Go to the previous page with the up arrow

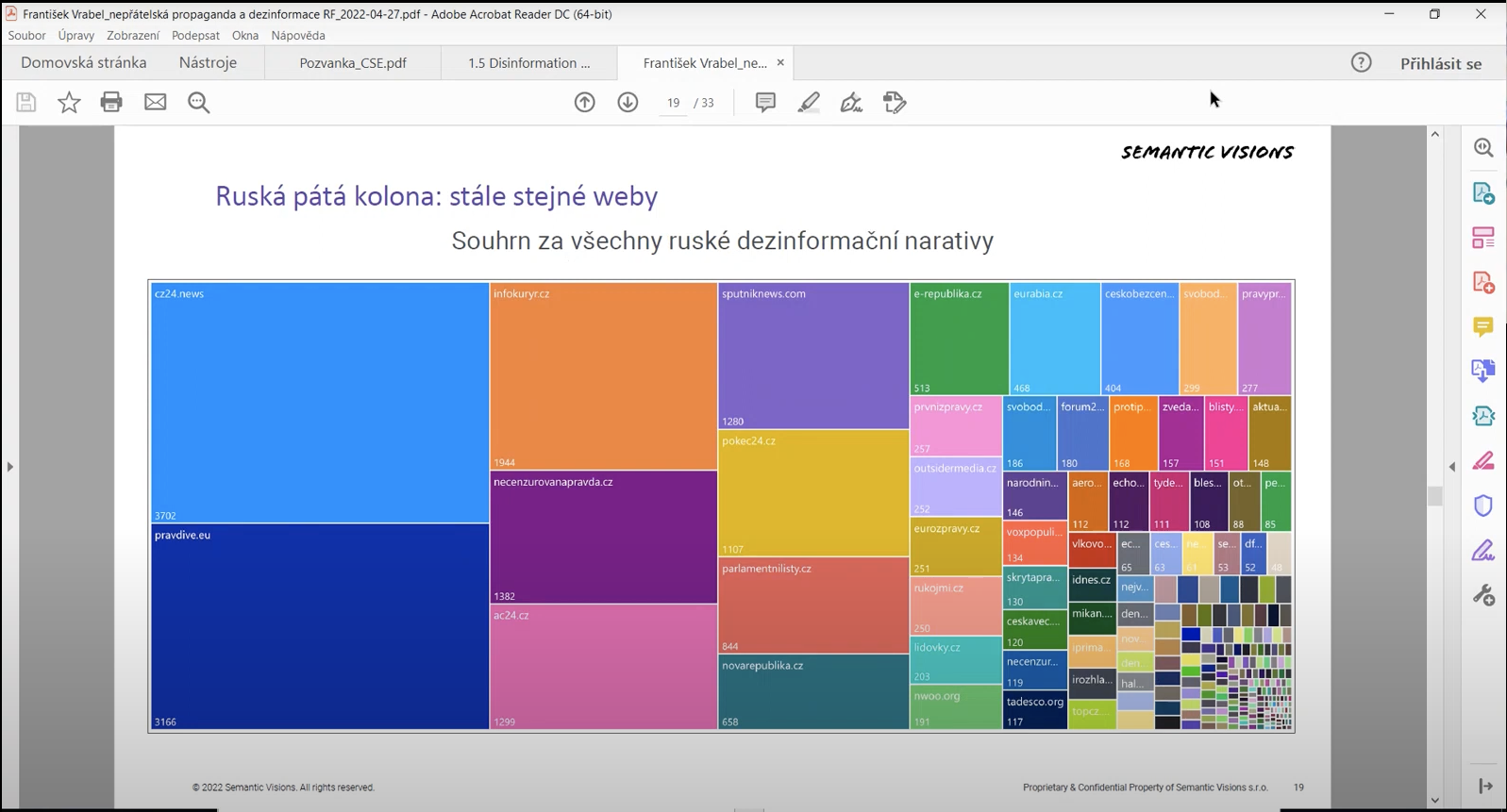[585, 102]
